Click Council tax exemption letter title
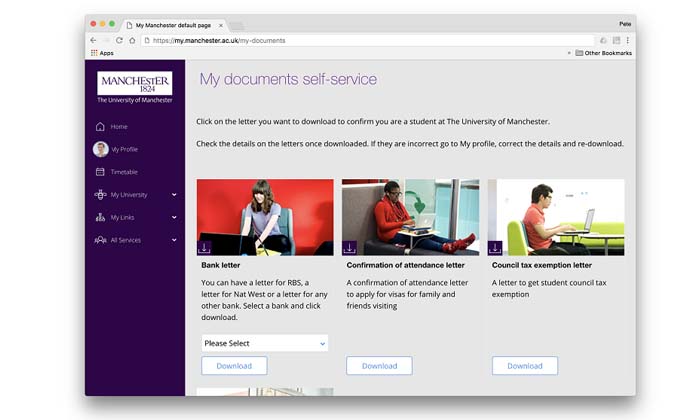The image size is (700, 420). tap(542, 265)
